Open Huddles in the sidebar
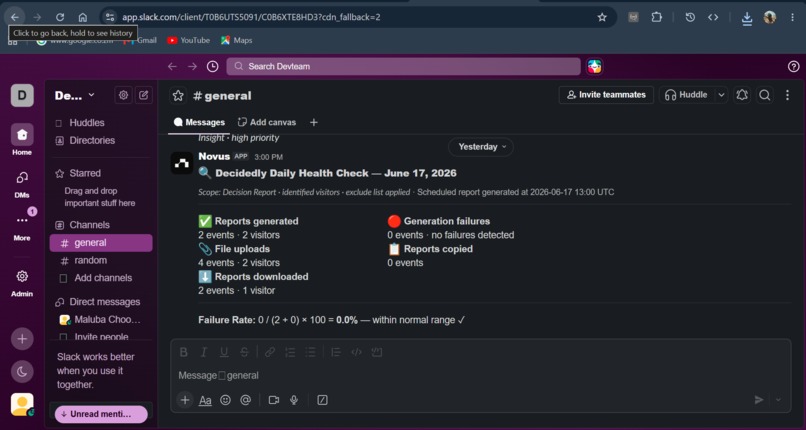The height and width of the screenshot is (430, 806). 101,123
